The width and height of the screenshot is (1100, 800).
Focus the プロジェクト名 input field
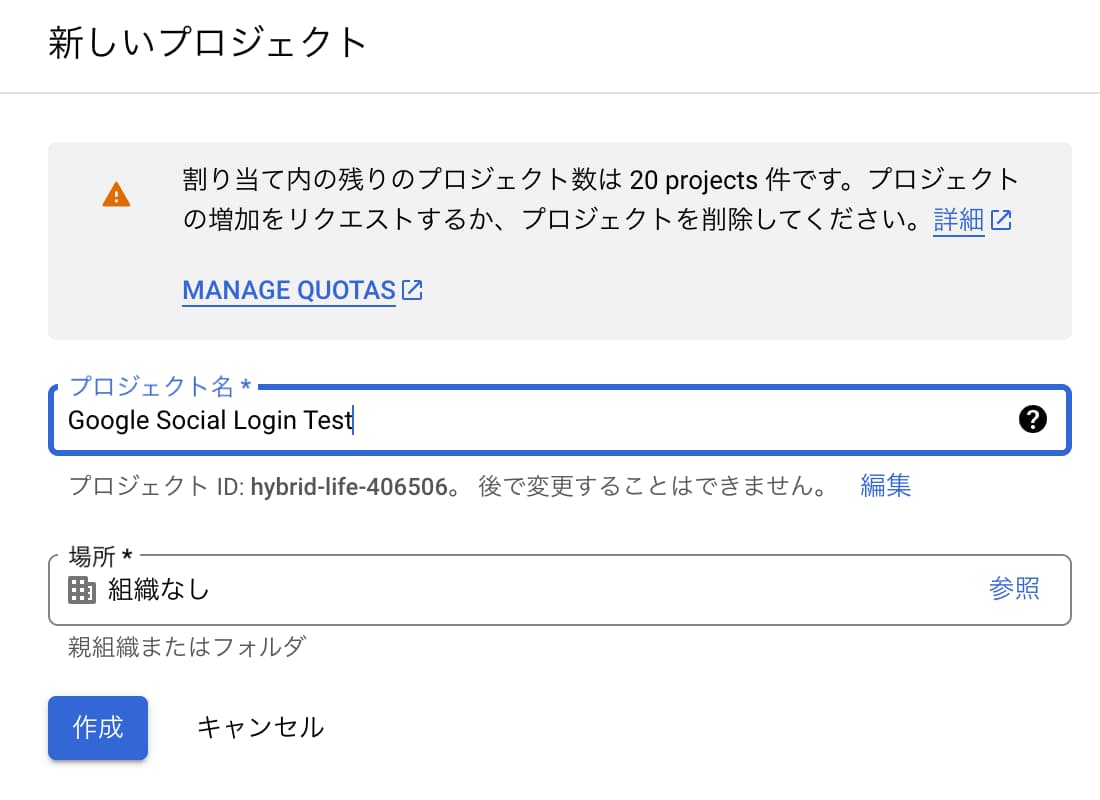click(559, 420)
